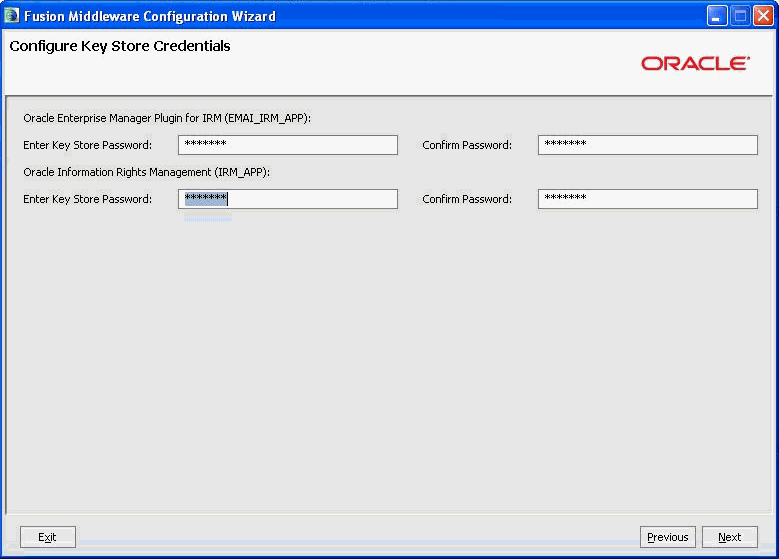779x560 pixels.
Task: Go back with the Previous button
Action: pyautogui.click(x=667, y=537)
